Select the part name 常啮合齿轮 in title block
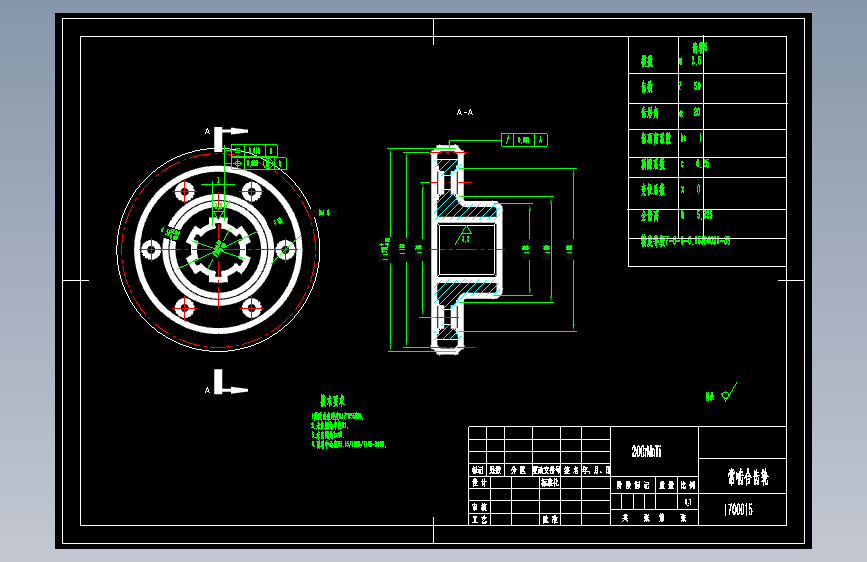 point(748,476)
